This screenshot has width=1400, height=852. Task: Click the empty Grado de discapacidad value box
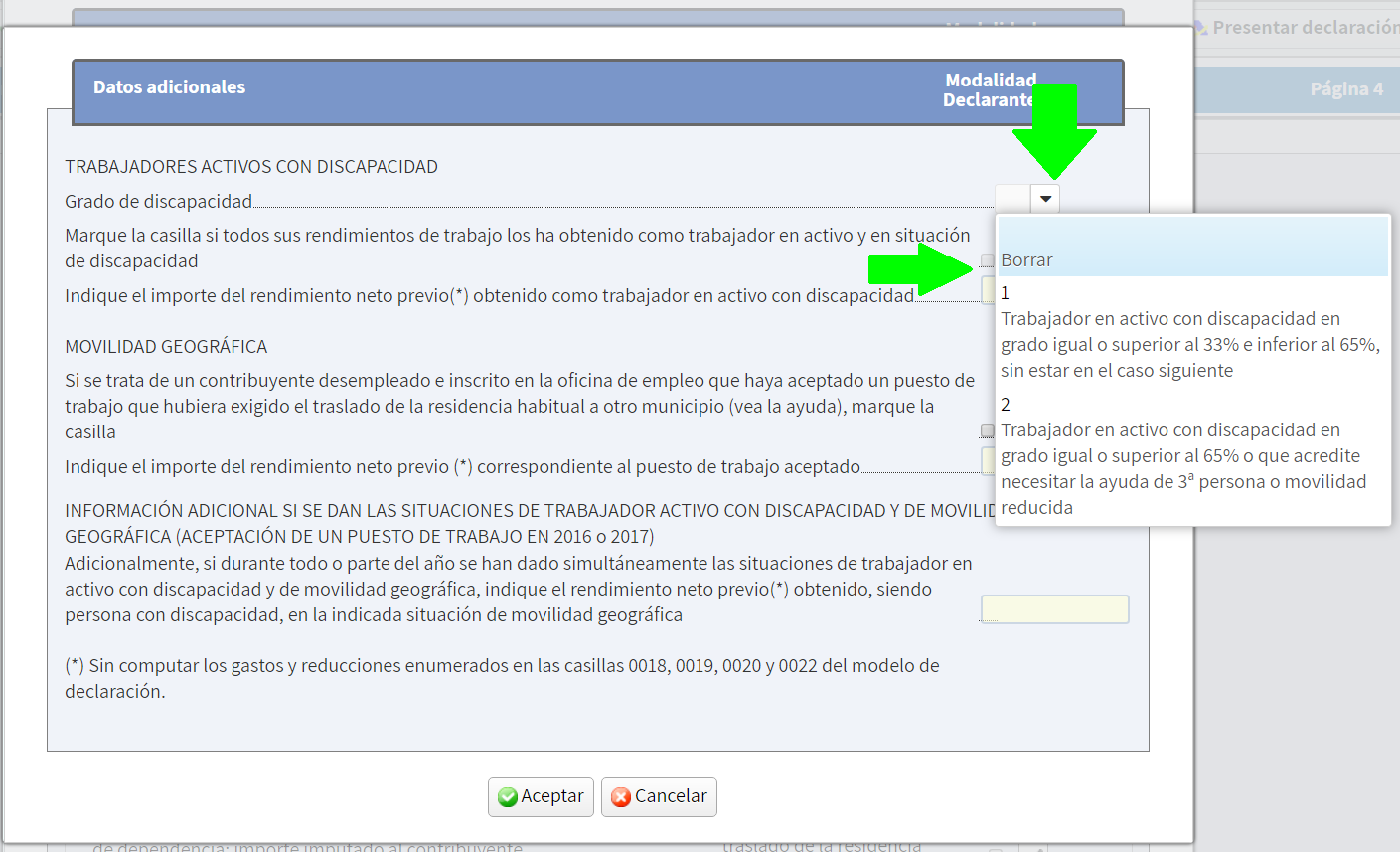click(x=1012, y=198)
